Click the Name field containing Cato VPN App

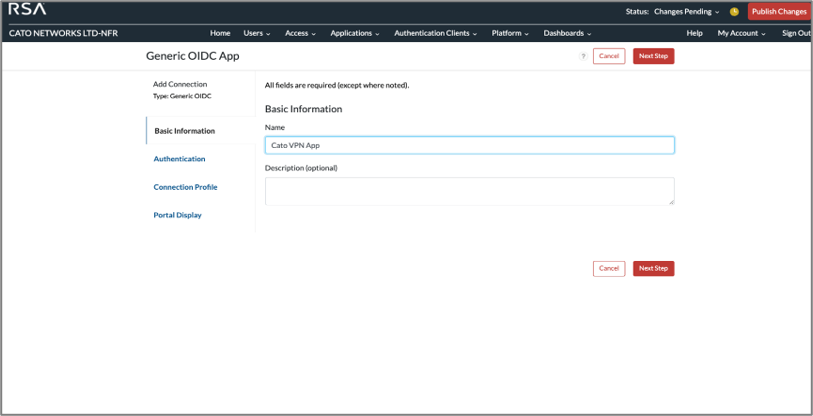(470, 145)
